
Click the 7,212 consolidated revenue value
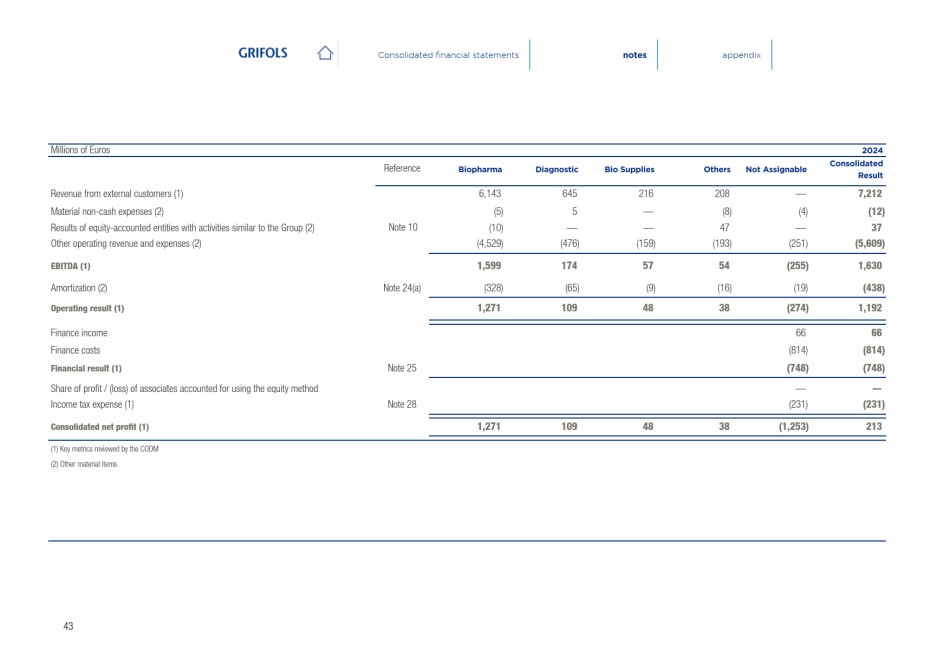click(x=870, y=193)
